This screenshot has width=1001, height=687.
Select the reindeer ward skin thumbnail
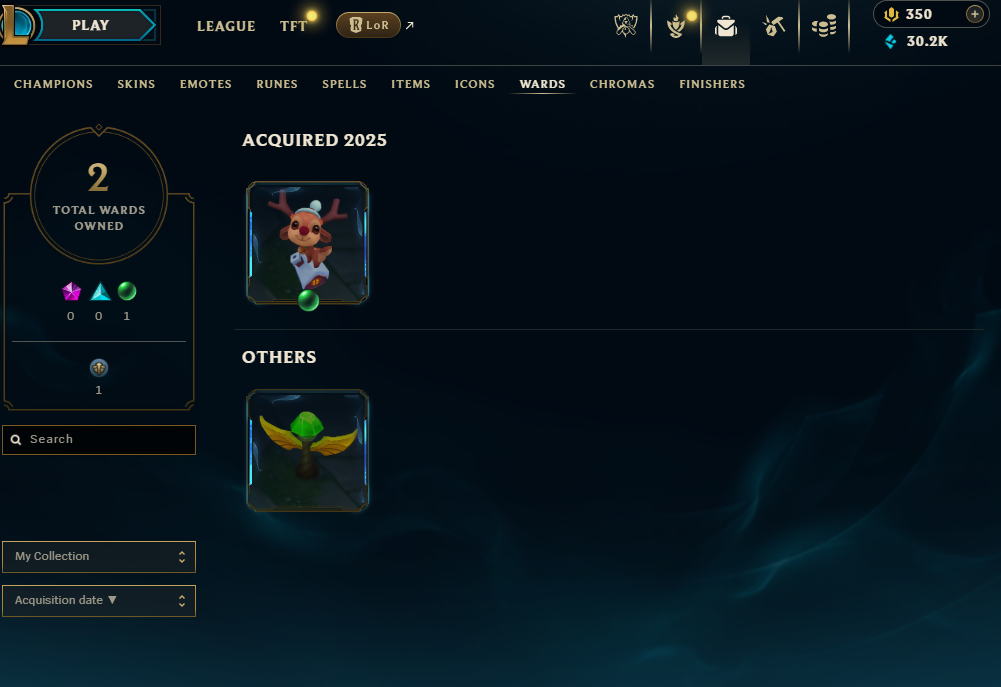pyautogui.click(x=308, y=243)
